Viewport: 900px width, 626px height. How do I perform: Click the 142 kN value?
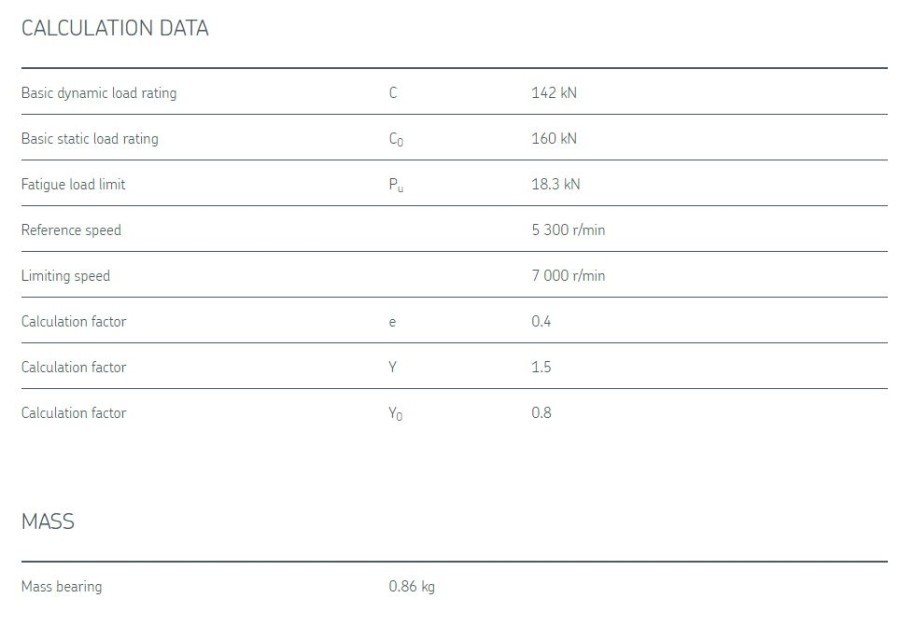tap(554, 93)
